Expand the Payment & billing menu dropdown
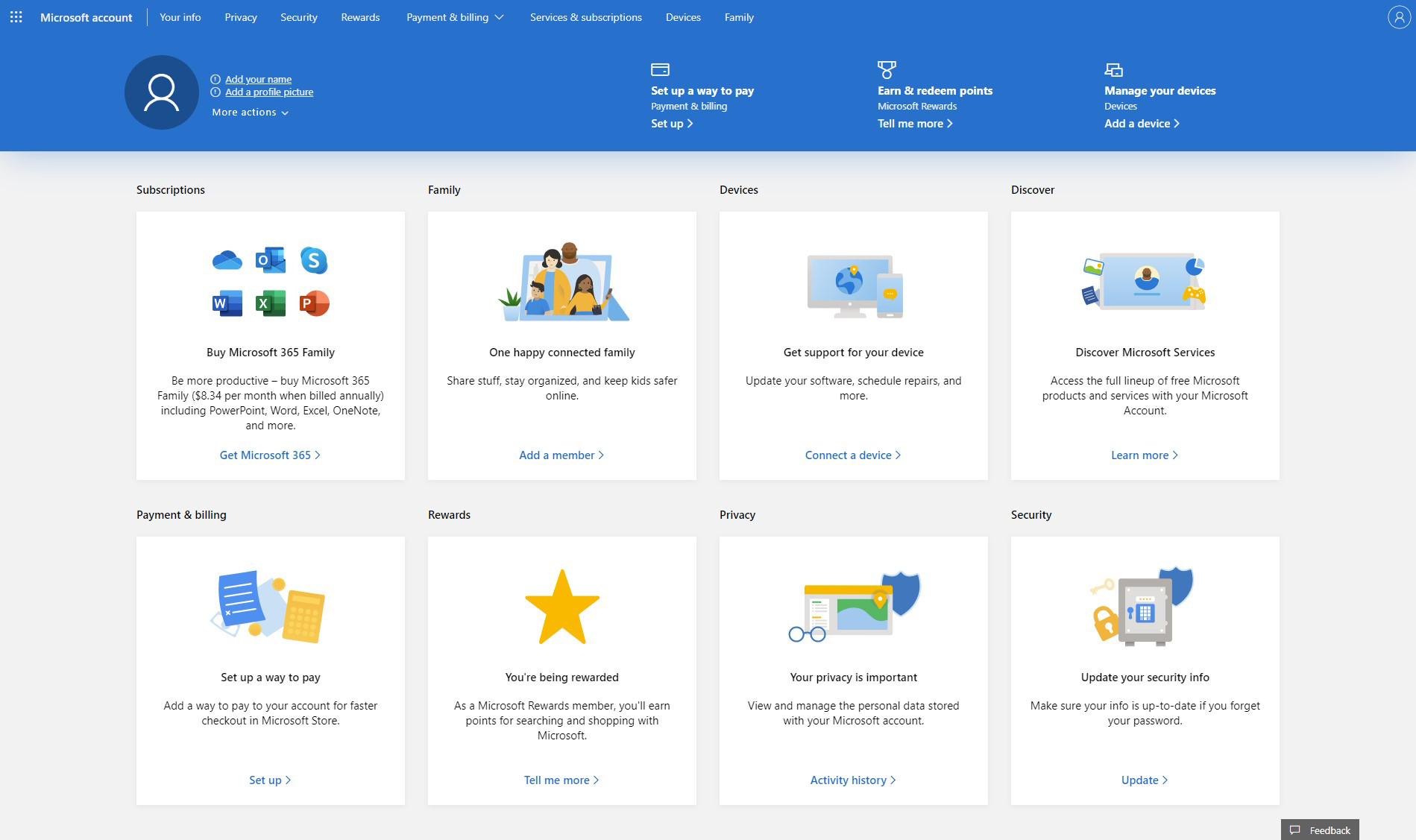This screenshot has height=840, width=1416. [455, 17]
